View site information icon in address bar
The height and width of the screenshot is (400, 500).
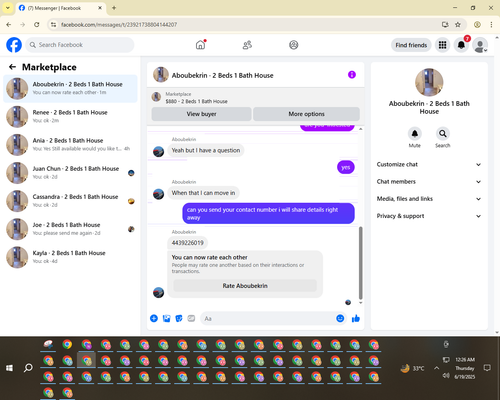click(x=53, y=24)
